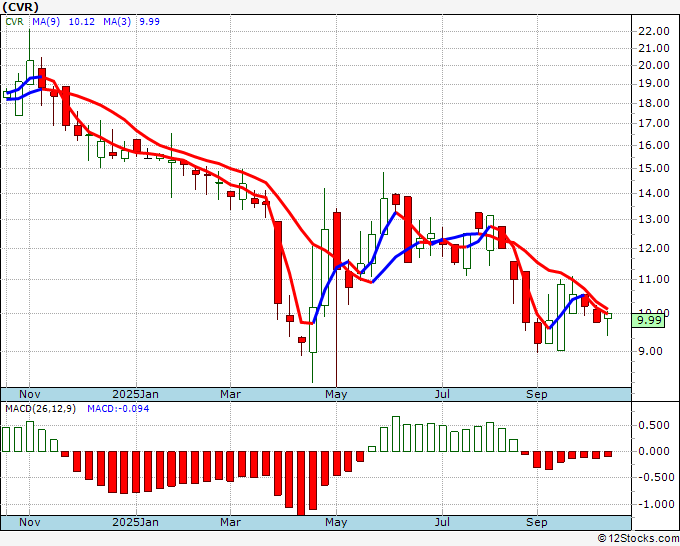
Task: Click the MA(9) legend label
Action: [46, 22]
